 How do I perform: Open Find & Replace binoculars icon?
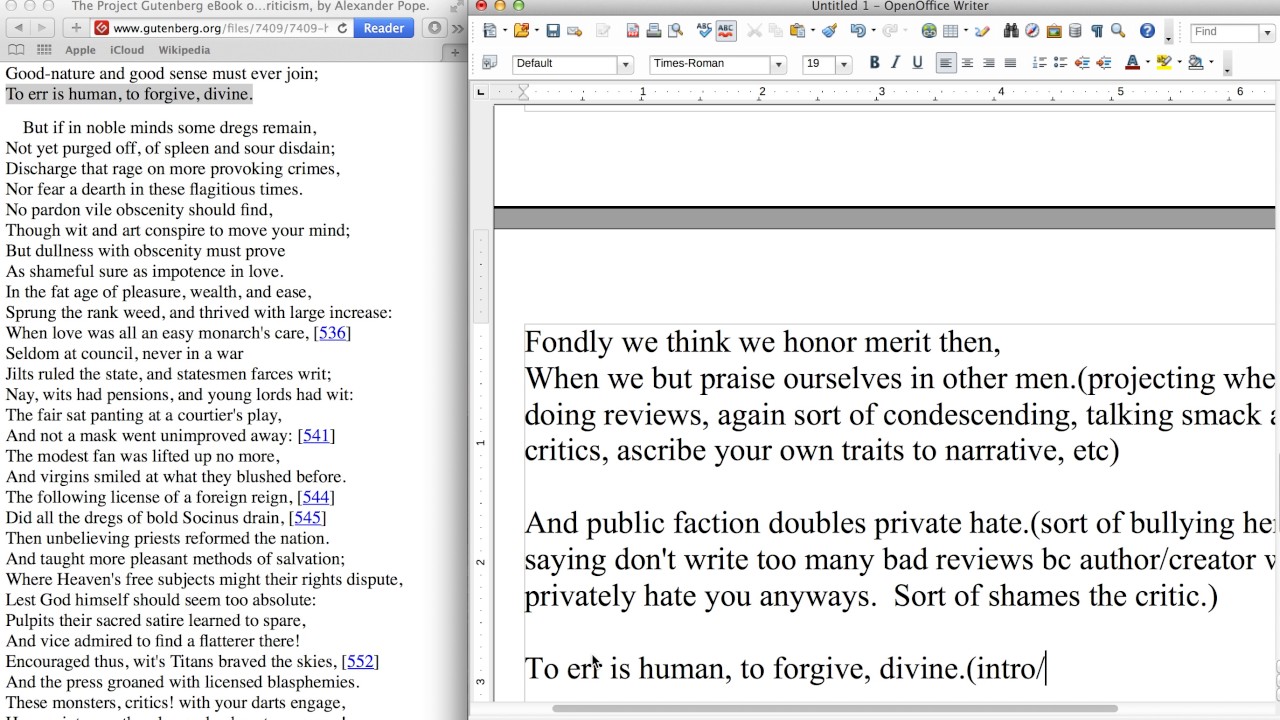coord(1011,32)
